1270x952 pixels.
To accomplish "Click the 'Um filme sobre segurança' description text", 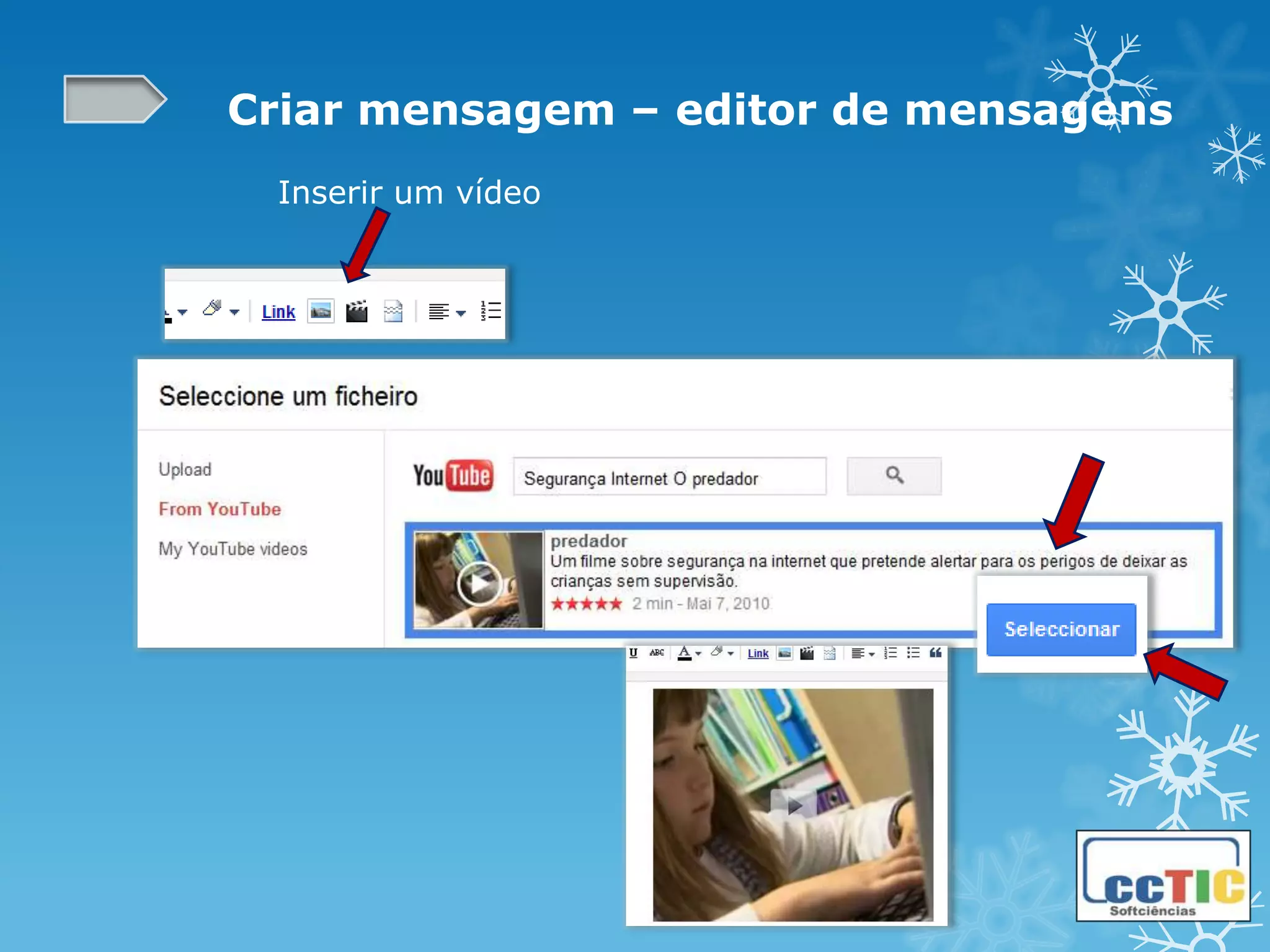I will (x=868, y=571).
